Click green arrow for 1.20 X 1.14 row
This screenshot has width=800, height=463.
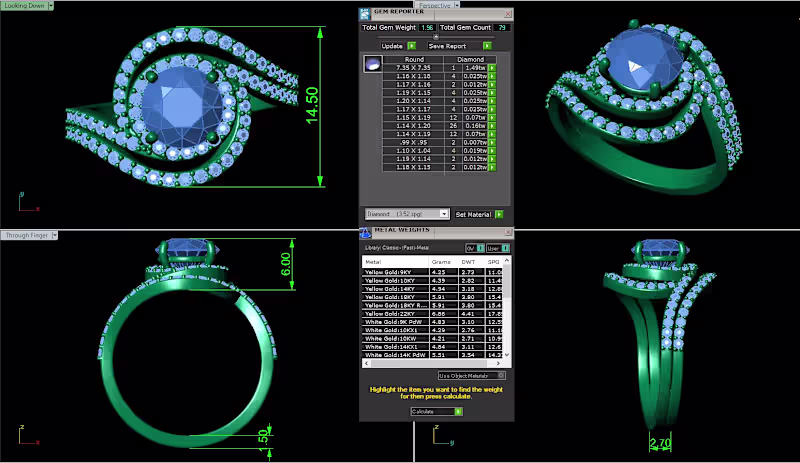coord(492,101)
